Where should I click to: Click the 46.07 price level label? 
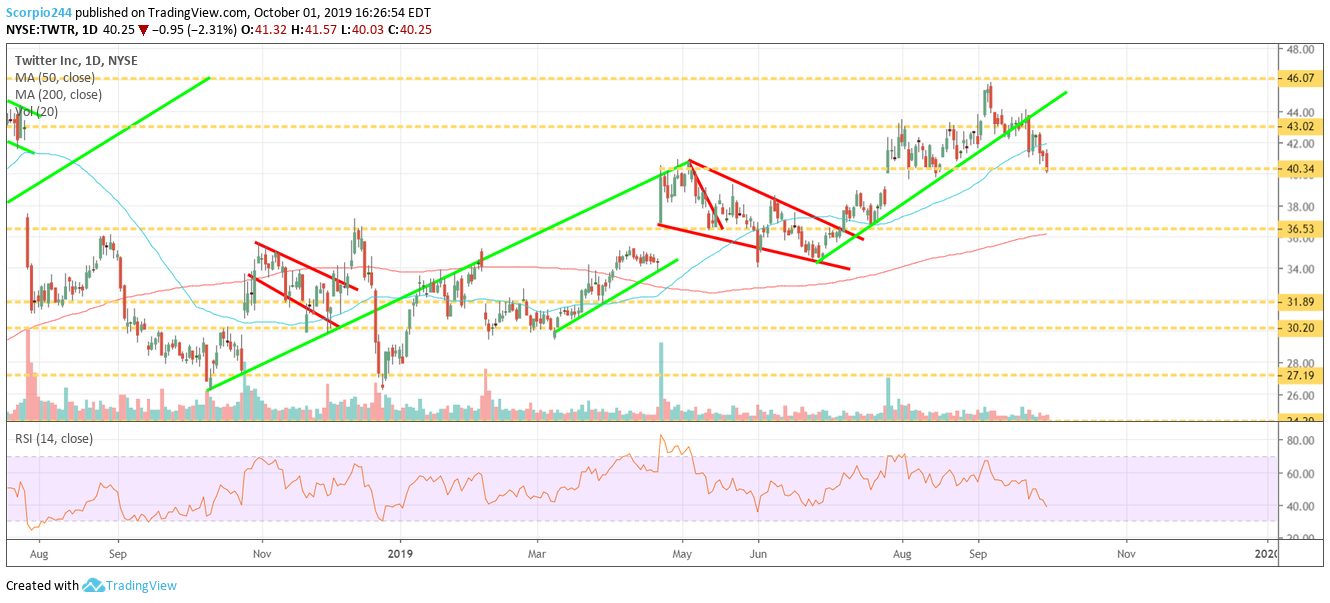[1301, 78]
